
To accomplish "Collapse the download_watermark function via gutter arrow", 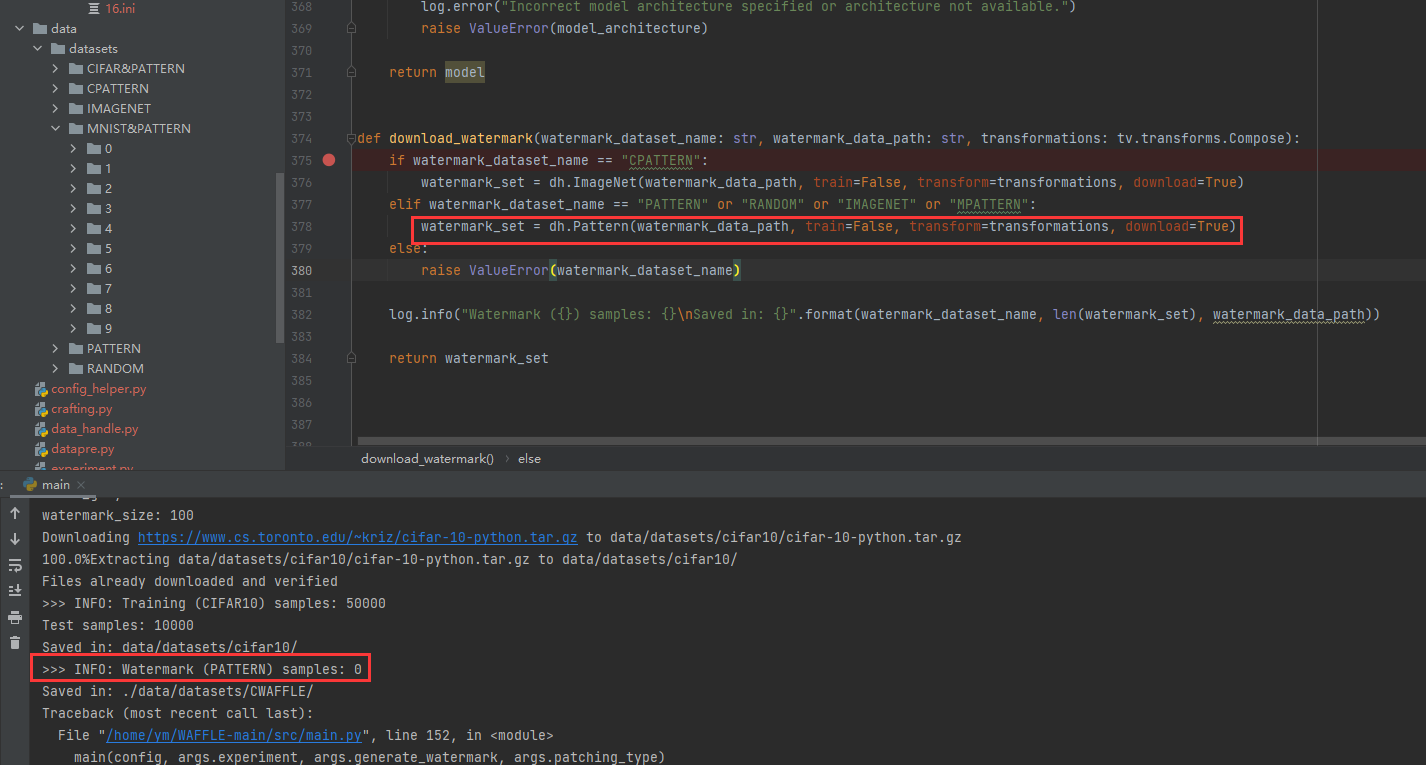I will [350, 137].
